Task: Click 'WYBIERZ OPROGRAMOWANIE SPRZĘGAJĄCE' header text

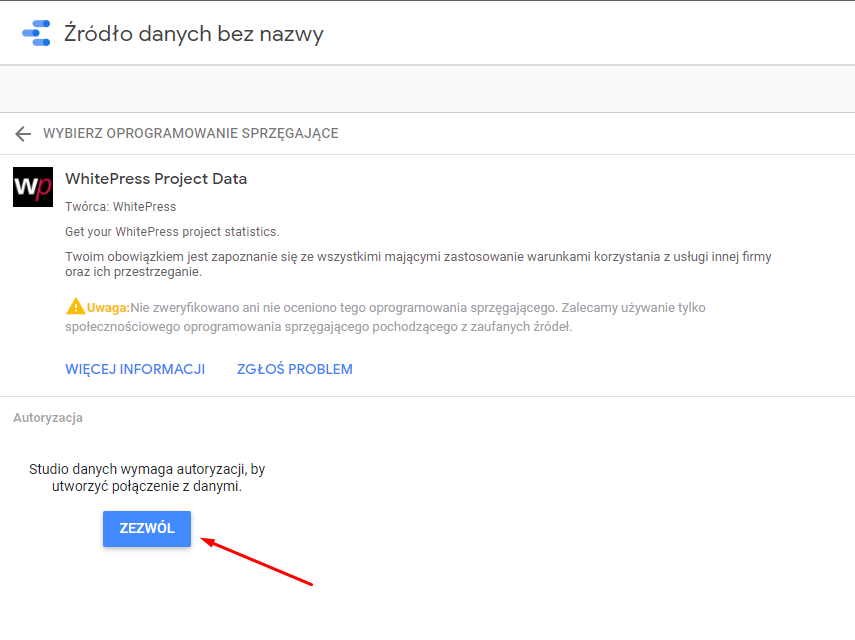Action: coord(191,134)
